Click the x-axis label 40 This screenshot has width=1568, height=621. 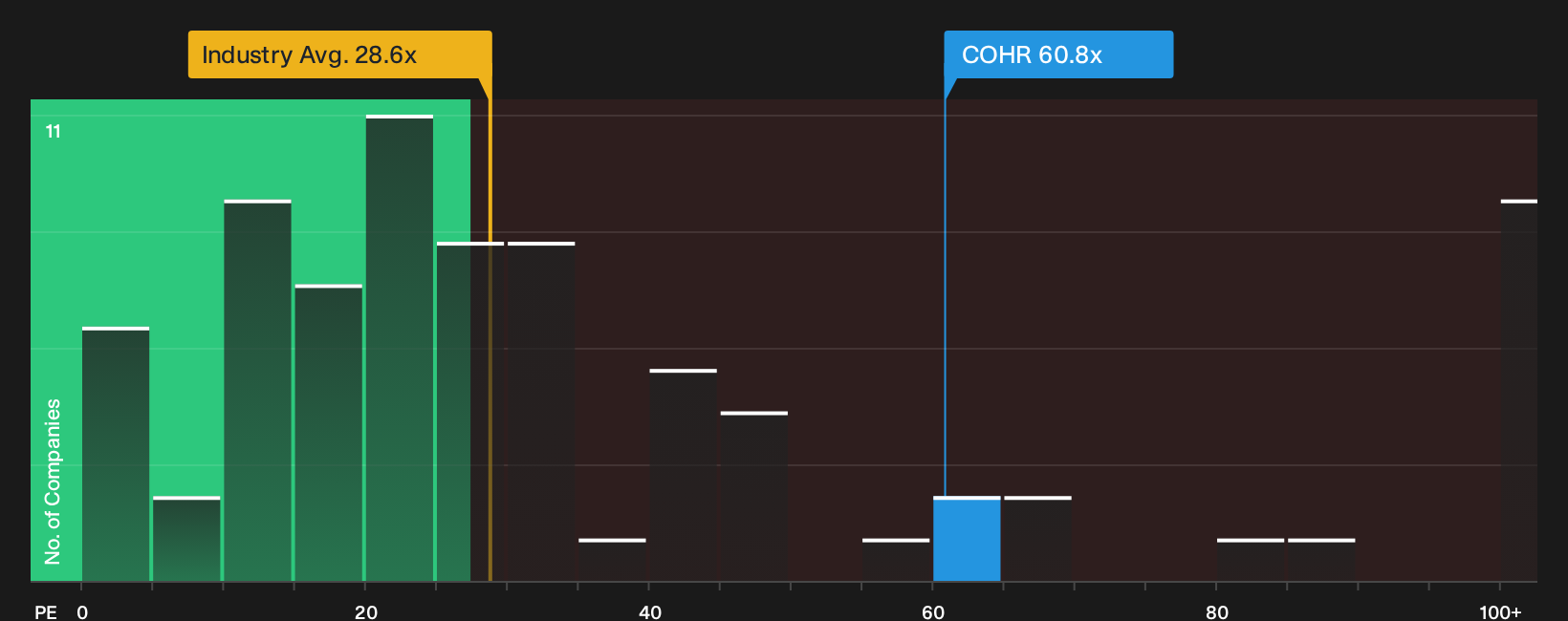pyautogui.click(x=650, y=611)
